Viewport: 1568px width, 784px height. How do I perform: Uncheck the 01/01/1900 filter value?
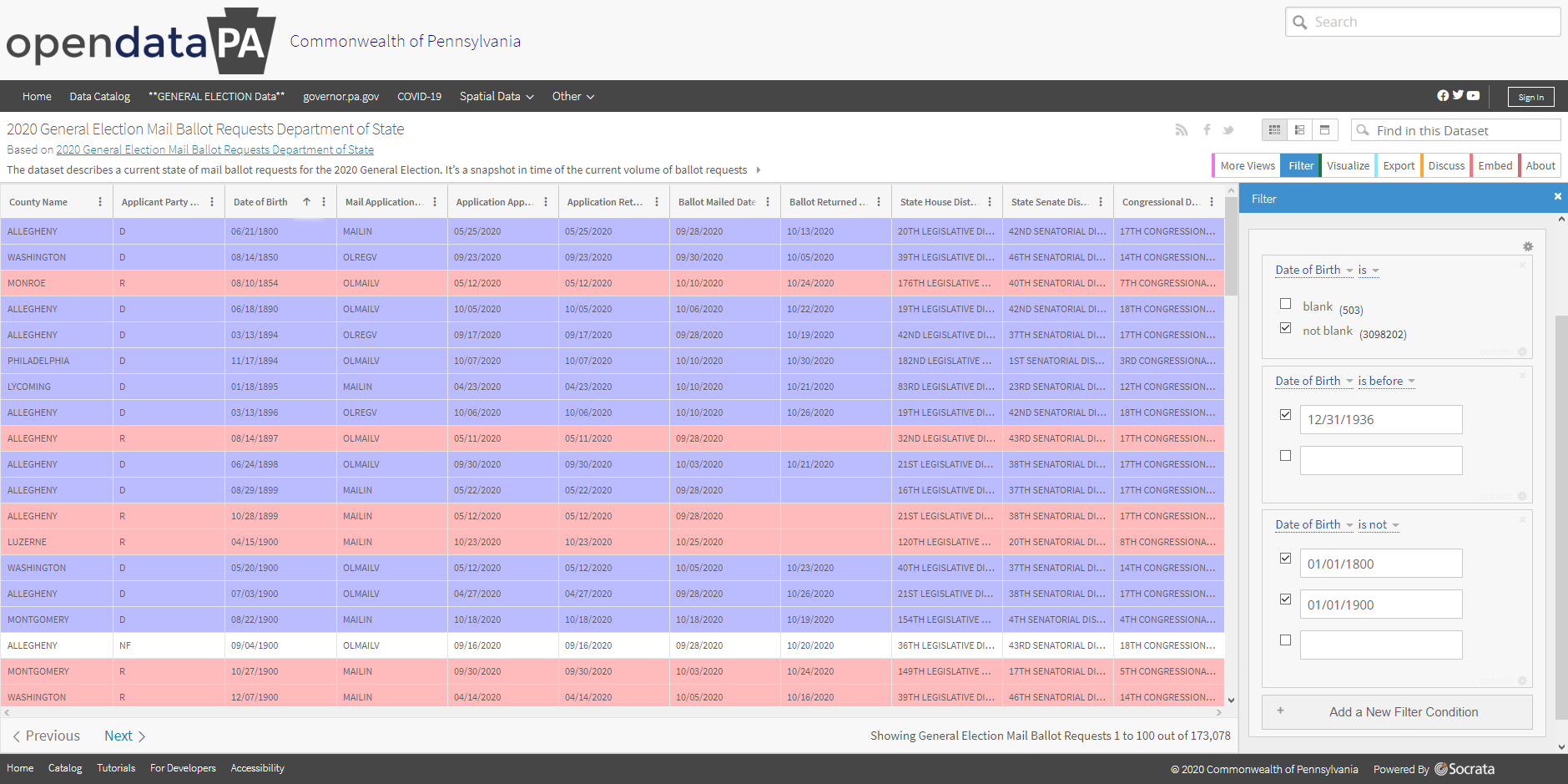(1285, 599)
